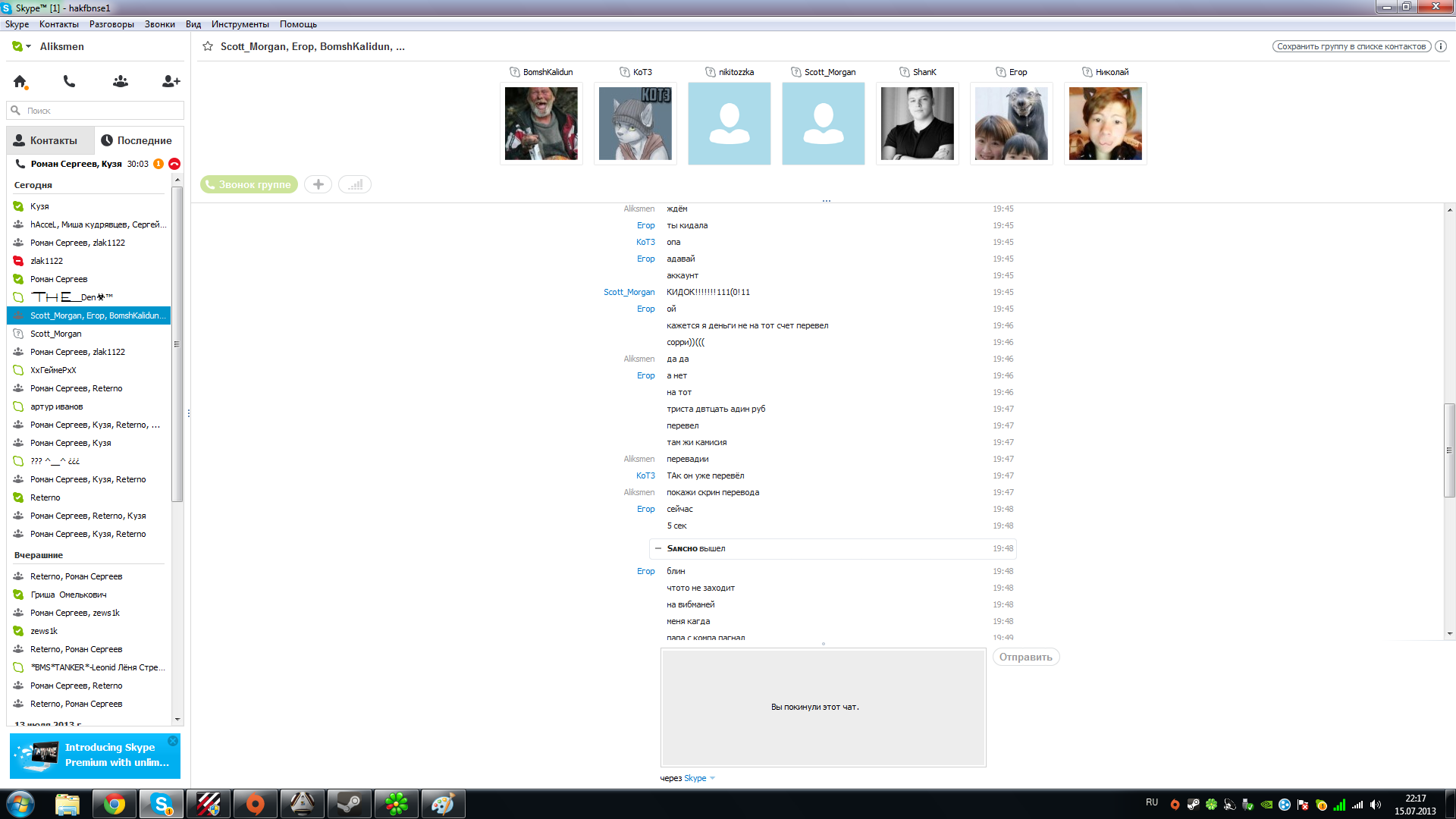Click the add contact icon
This screenshot has width=1456, height=819.
[171, 81]
